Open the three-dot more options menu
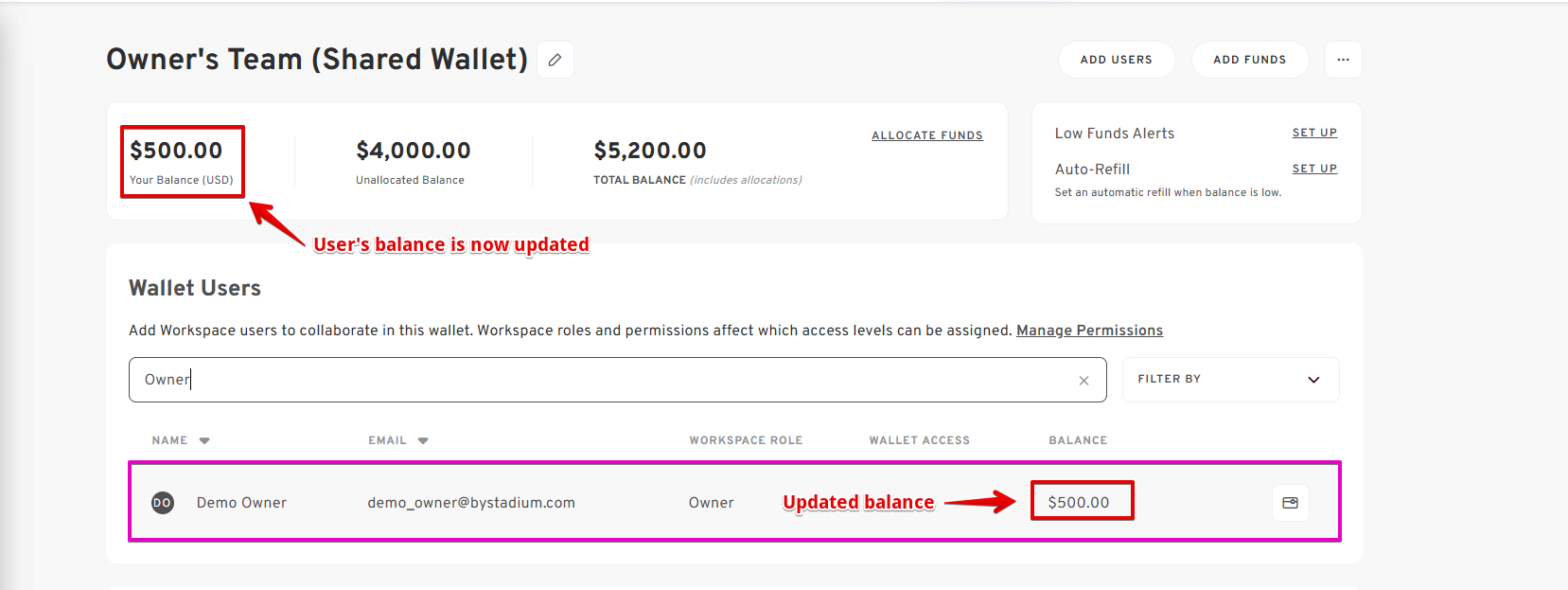 click(x=1343, y=60)
